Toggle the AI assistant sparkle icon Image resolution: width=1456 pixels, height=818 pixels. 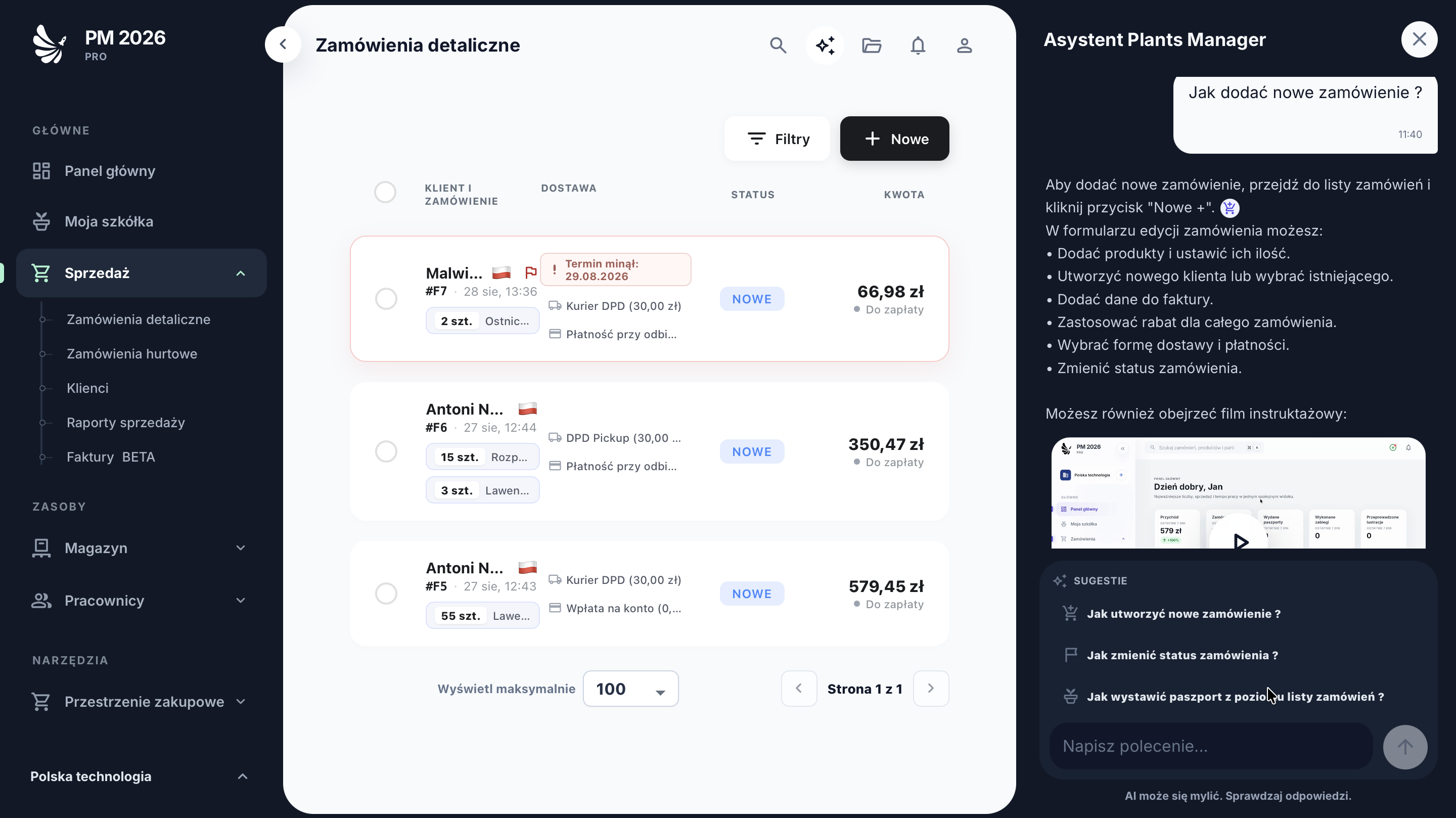(825, 45)
